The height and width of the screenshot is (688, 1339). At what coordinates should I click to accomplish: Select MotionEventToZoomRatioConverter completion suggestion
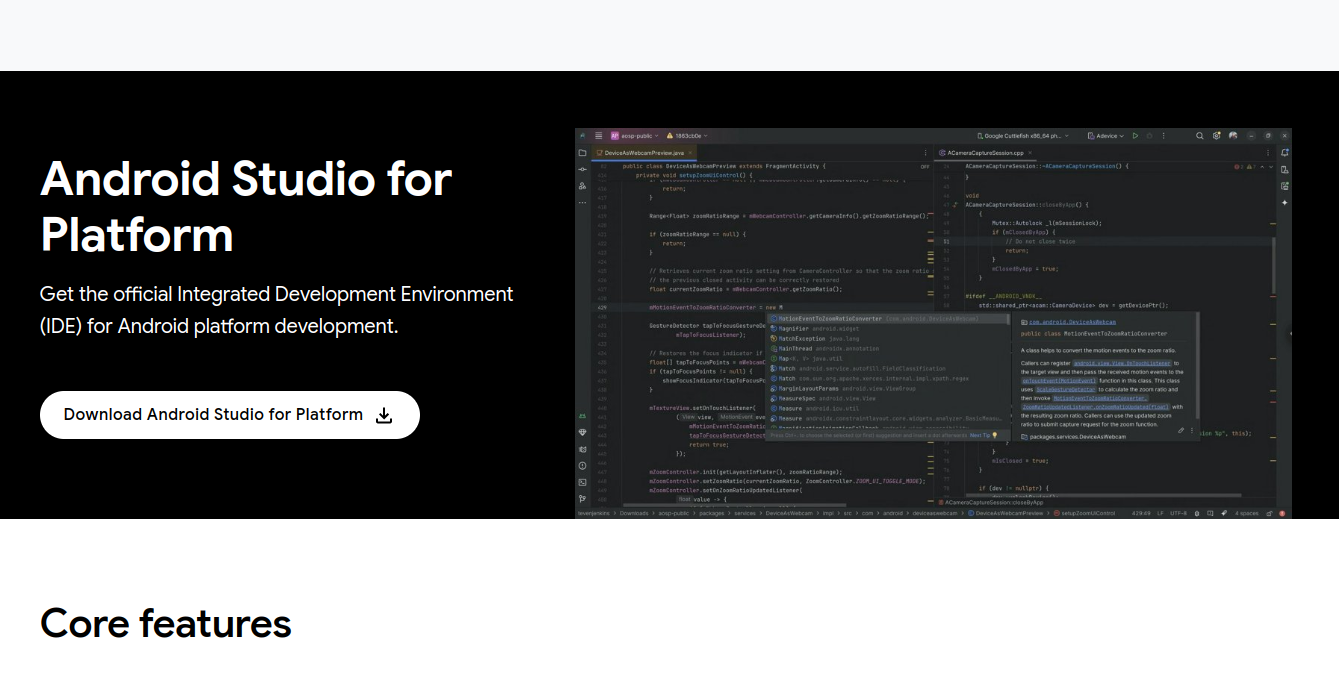pyautogui.click(x=888, y=319)
